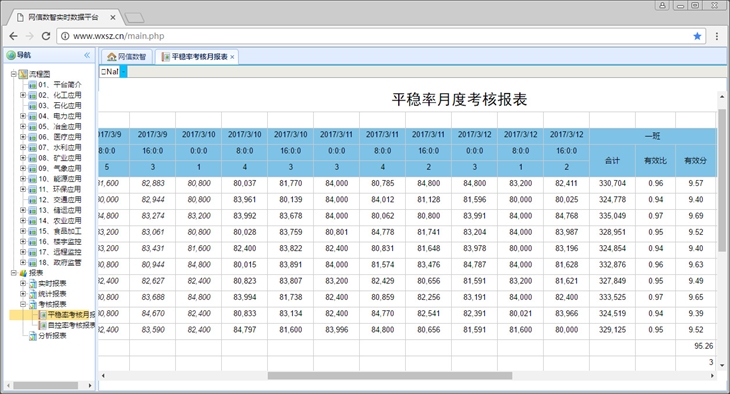The image size is (730, 394).
Task: Click the icon beside 12、交通应用
Action: [x=33, y=200]
